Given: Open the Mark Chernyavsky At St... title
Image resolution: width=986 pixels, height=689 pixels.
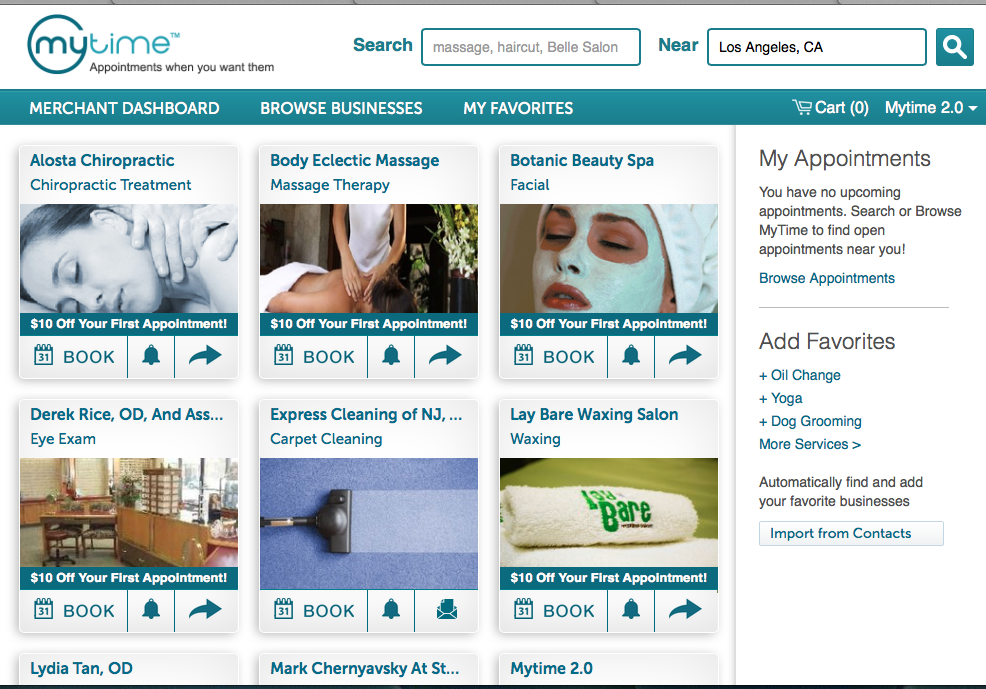Looking at the screenshot, I should click(x=365, y=668).
